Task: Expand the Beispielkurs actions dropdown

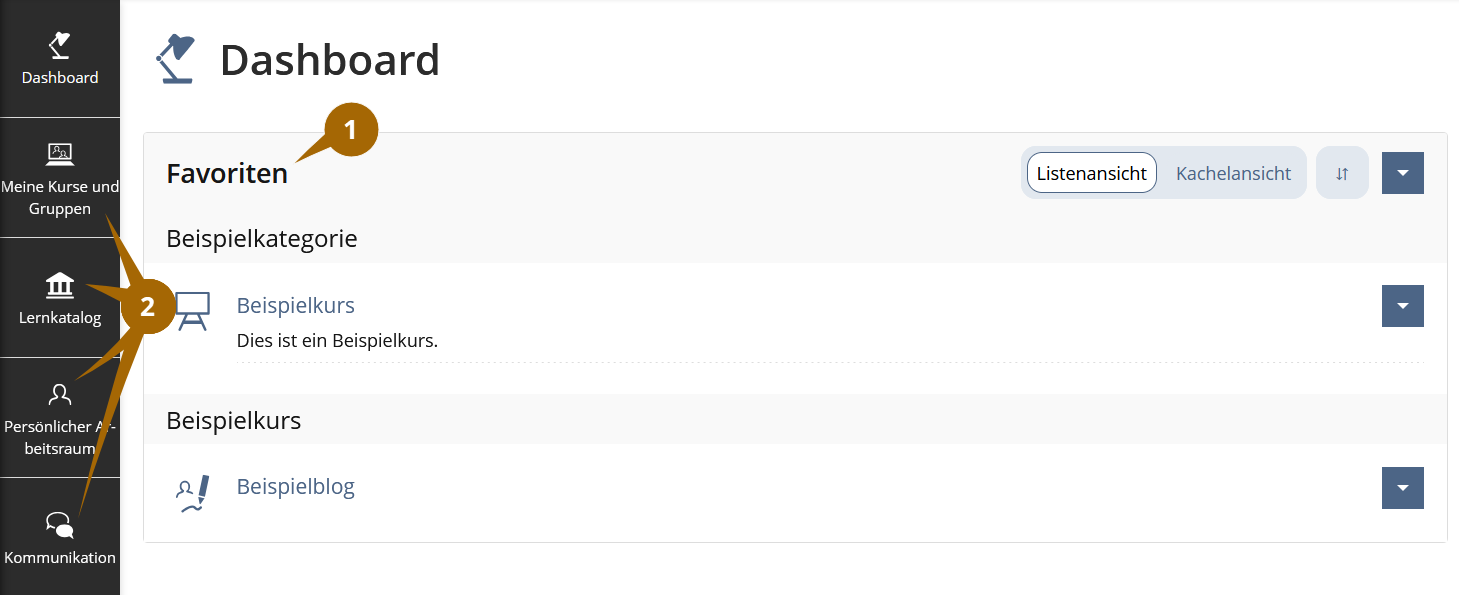Action: [x=1402, y=306]
